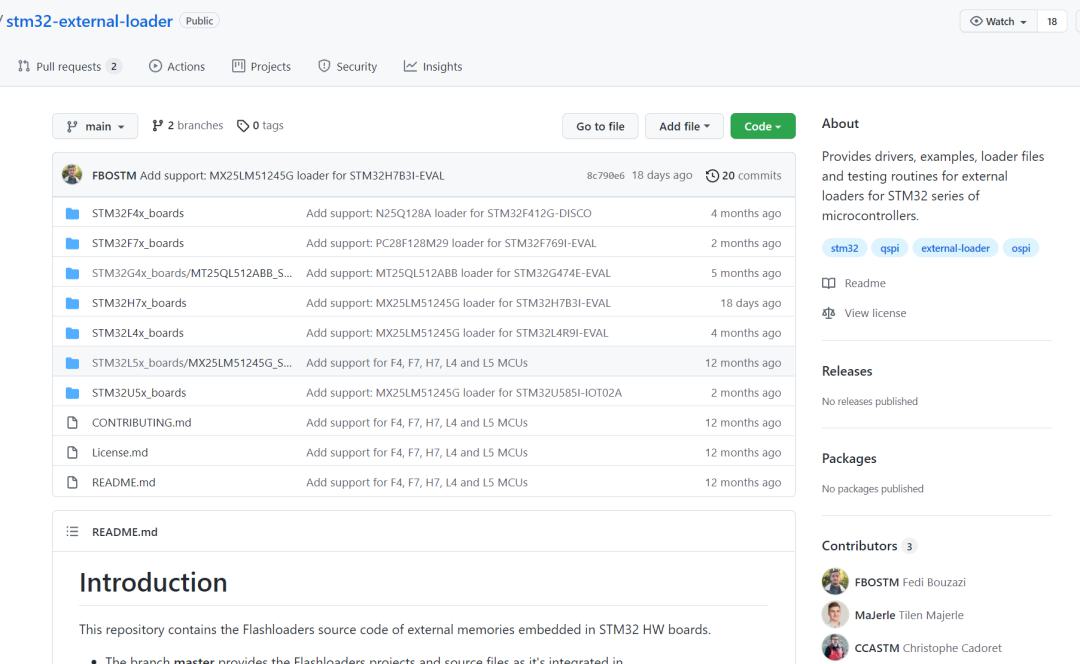Click the folder icon for STM32F4x_boards

click(72, 214)
